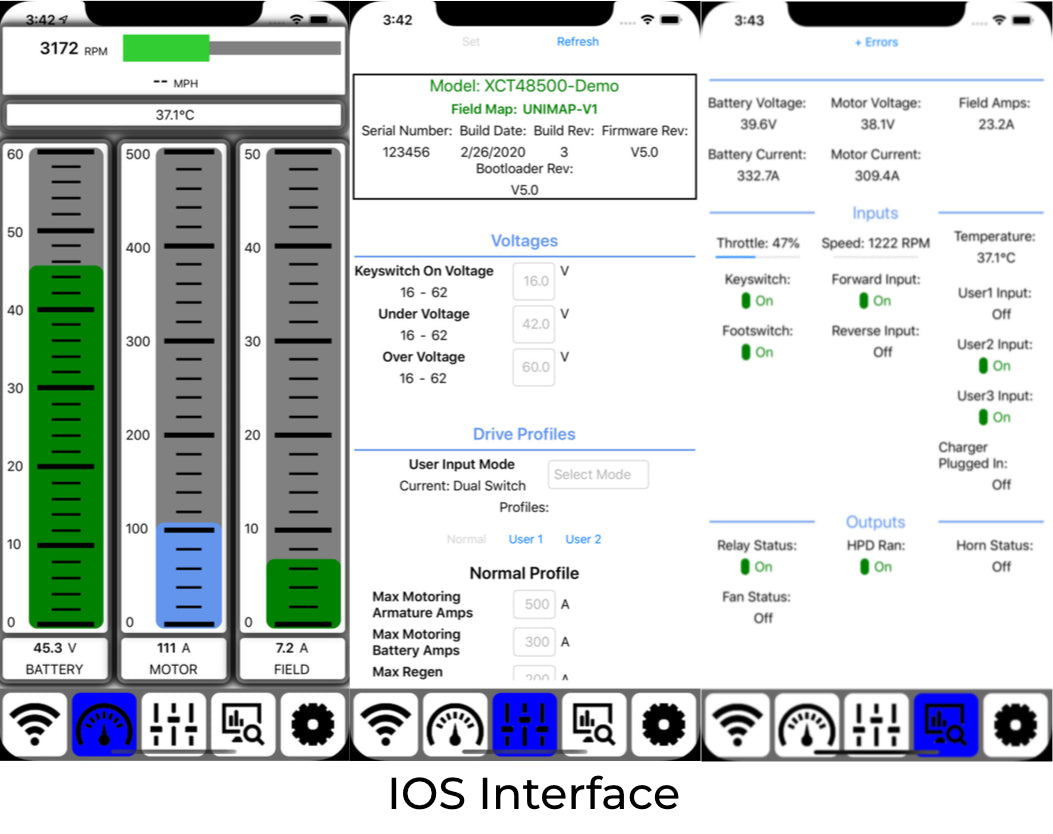Tap the sliders parameters icon on the left gauge screen
Screen dimensions: 1053x834
(x=174, y=724)
